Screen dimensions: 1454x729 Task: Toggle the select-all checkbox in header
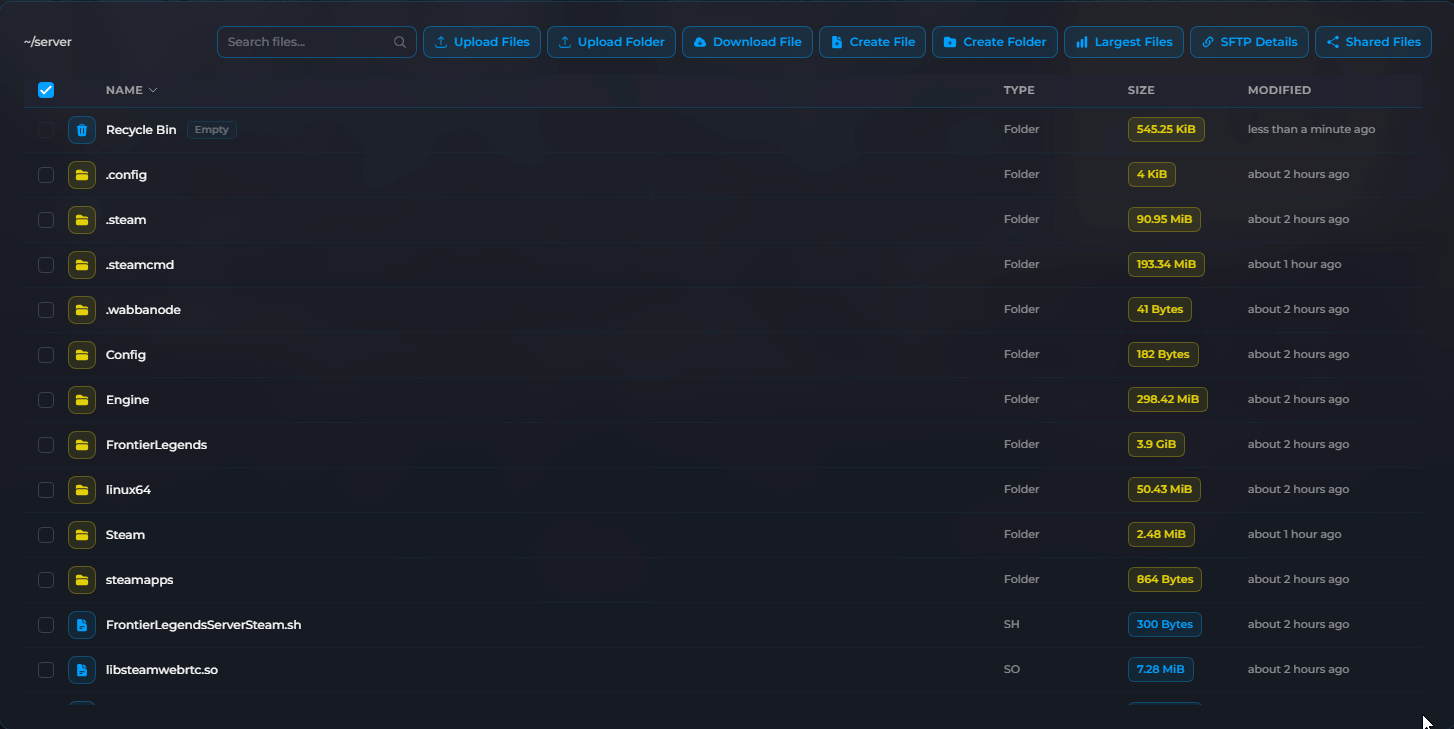click(46, 90)
